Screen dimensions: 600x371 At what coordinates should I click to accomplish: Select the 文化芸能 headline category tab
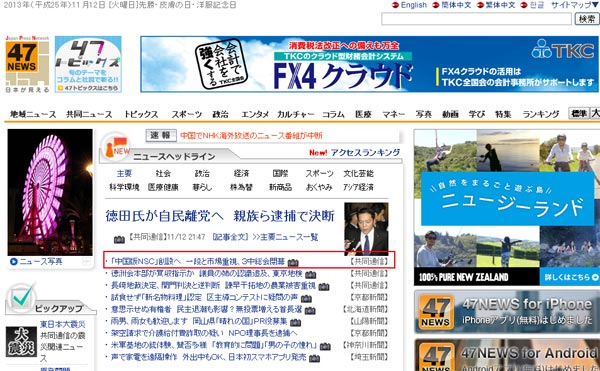coord(358,173)
